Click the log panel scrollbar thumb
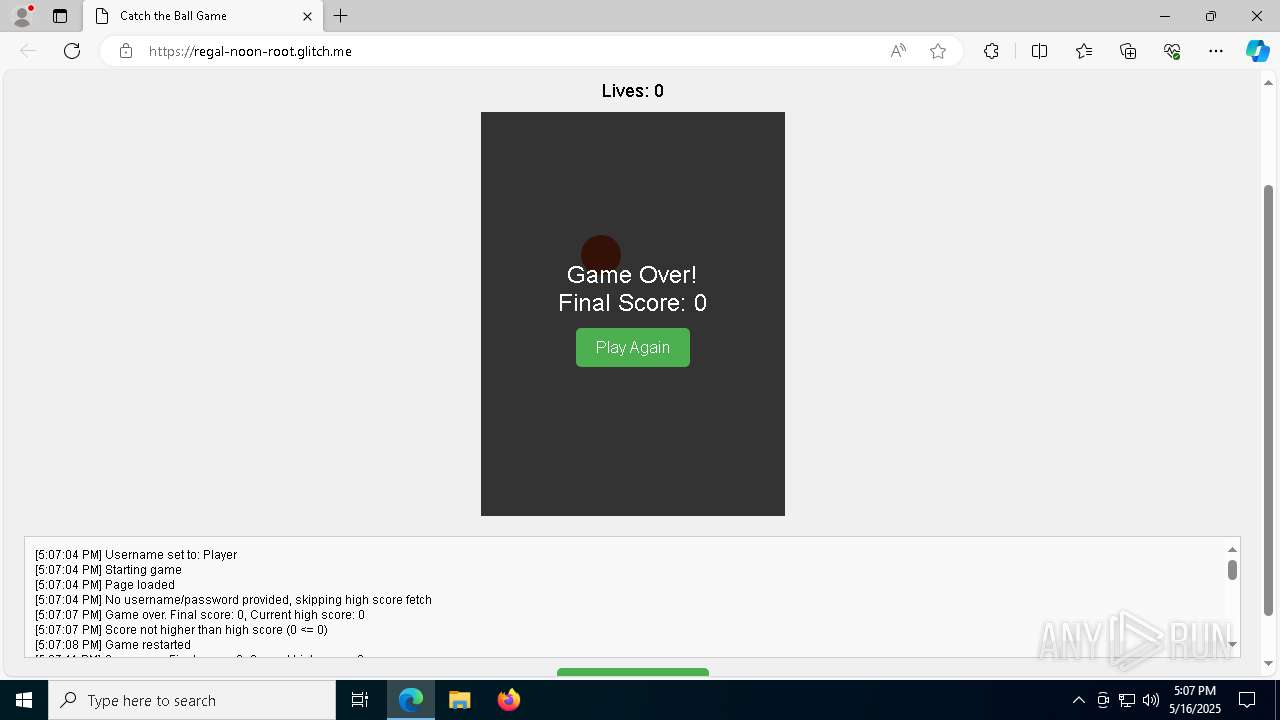 [x=1232, y=570]
